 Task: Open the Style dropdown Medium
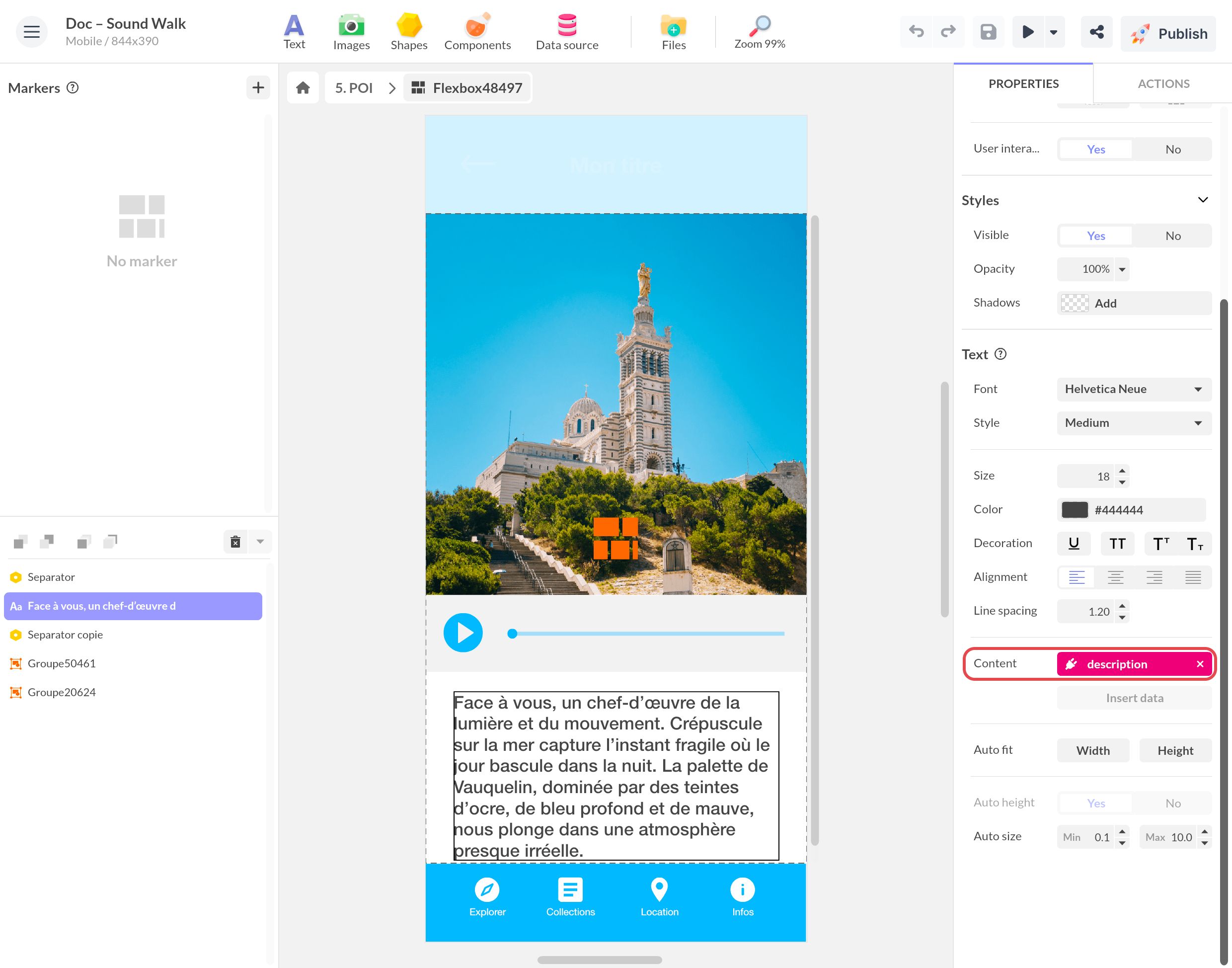coord(1134,423)
